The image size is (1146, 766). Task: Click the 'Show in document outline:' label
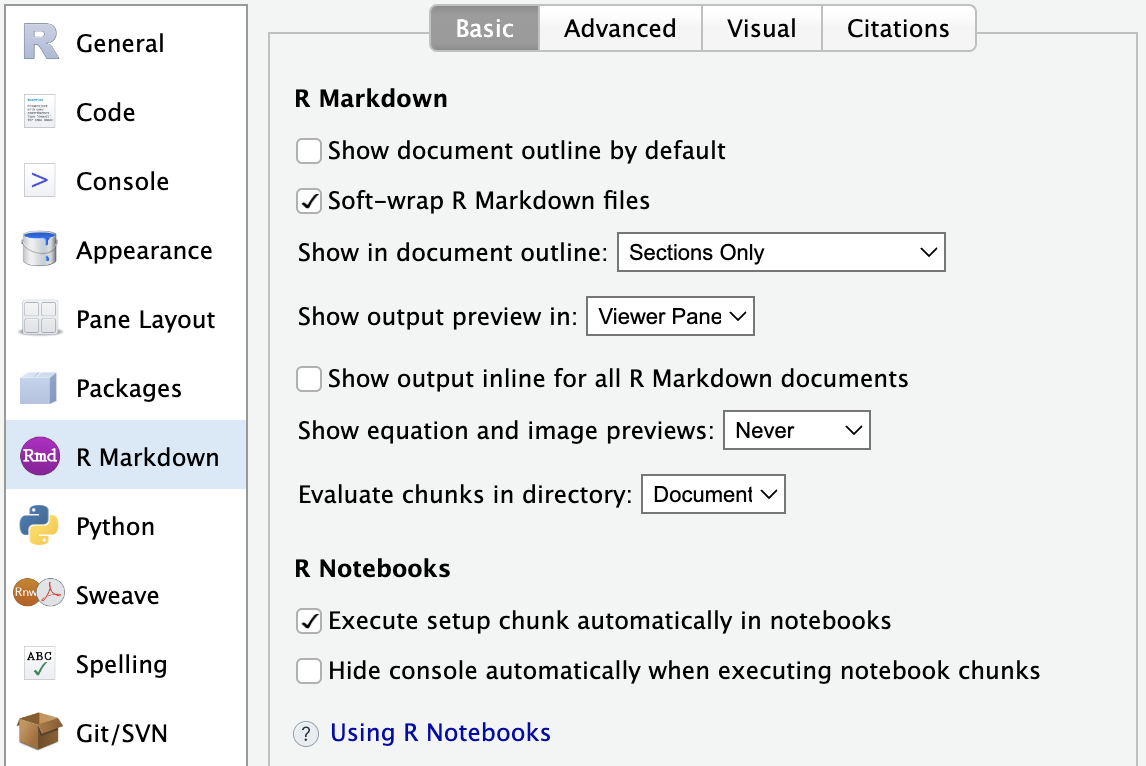(452, 252)
